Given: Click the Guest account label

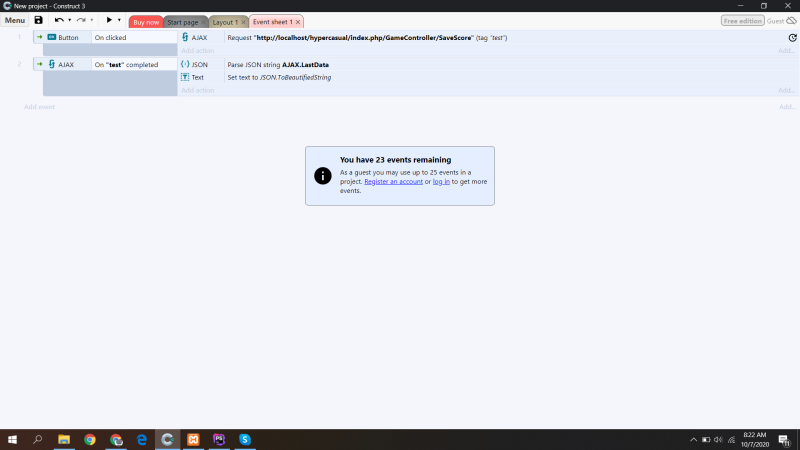Looking at the screenshot, I should (x=775, y=21).
